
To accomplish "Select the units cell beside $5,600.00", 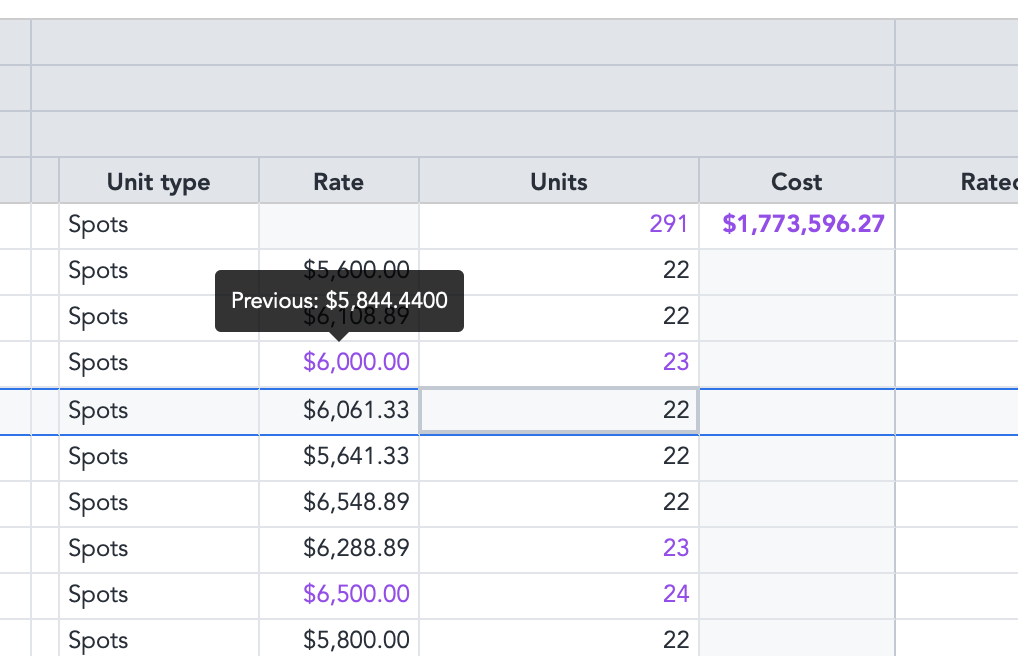I will (559, 271).
